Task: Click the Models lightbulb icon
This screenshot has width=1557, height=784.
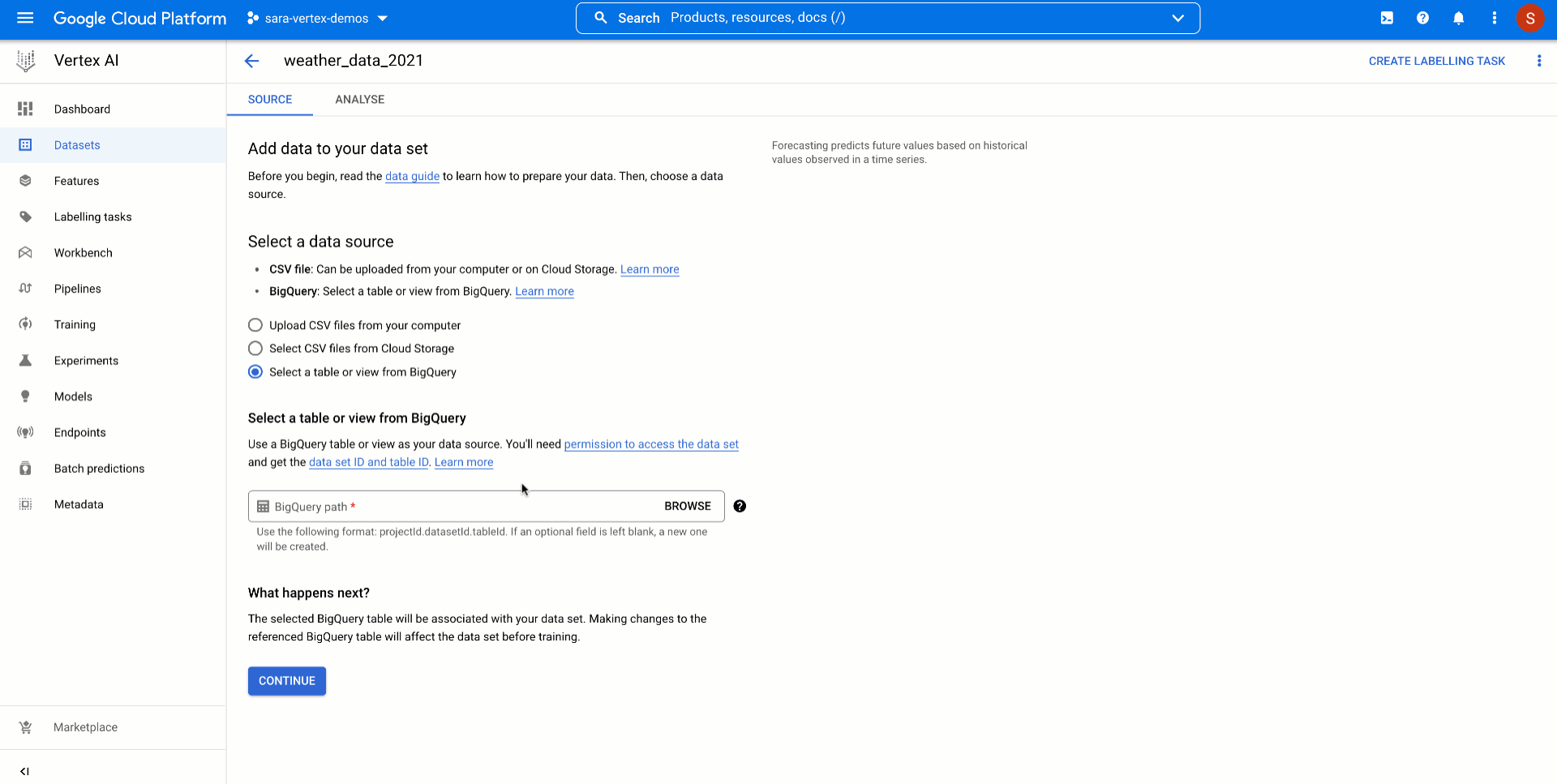Action: (25, 396)
